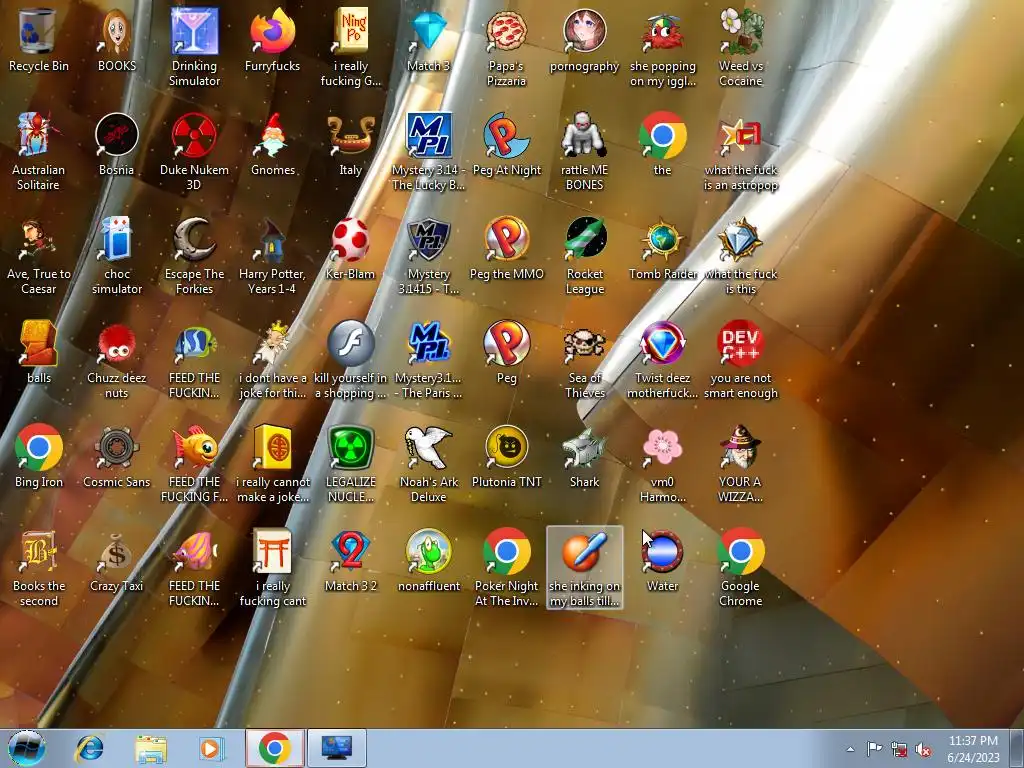The width and height of the screenshot is (1024, 768).
Task: Select the Bing Iron Chrome shortcut
Action: pyautogui.click(x=39, y=447)
